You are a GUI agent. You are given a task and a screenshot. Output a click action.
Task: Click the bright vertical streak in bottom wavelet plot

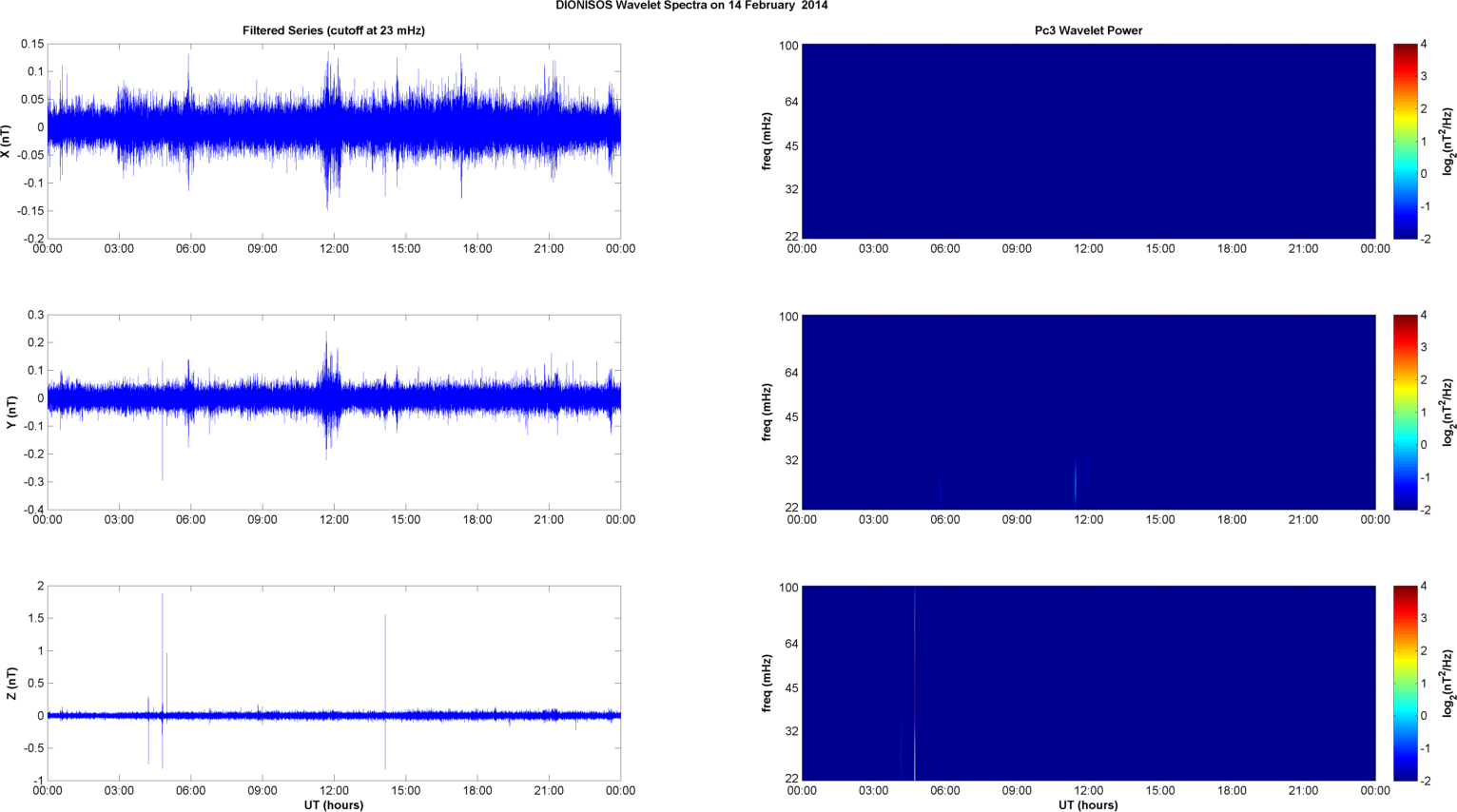[x=914, y=683]
